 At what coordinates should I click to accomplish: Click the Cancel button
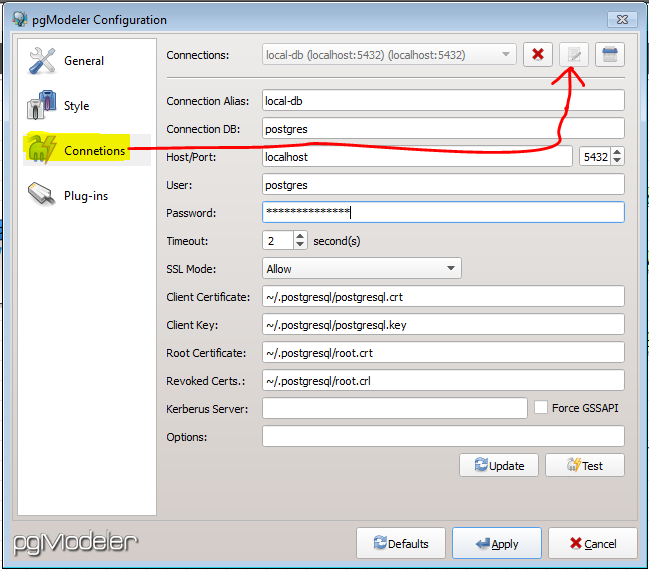(x=593, y=543)
